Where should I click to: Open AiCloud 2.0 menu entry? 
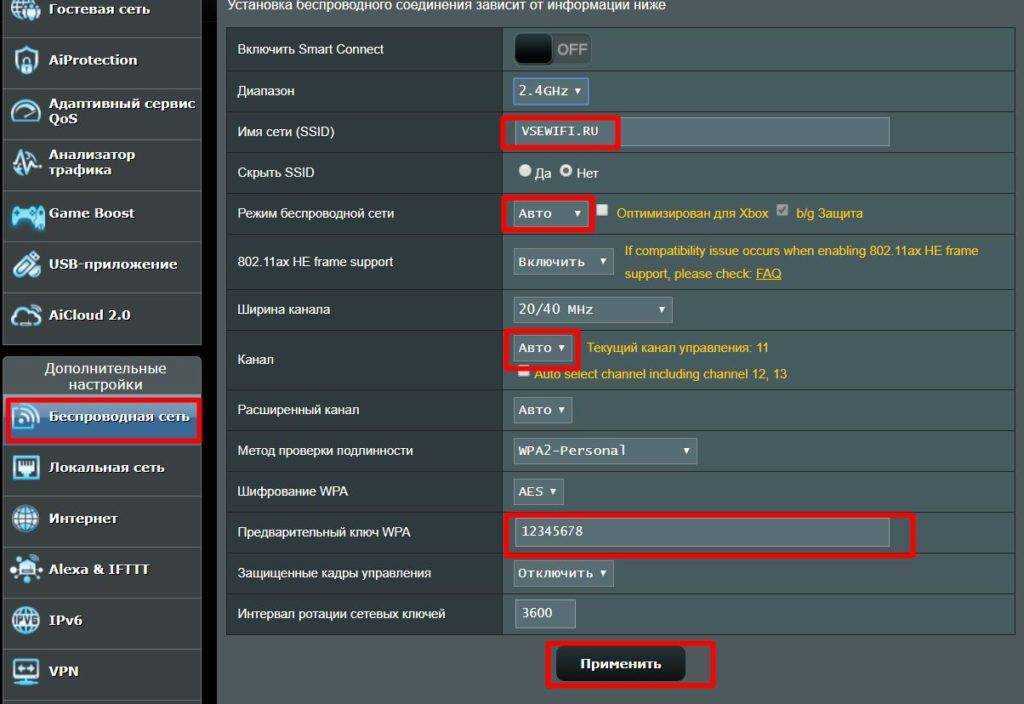click(x=102, y=317)
